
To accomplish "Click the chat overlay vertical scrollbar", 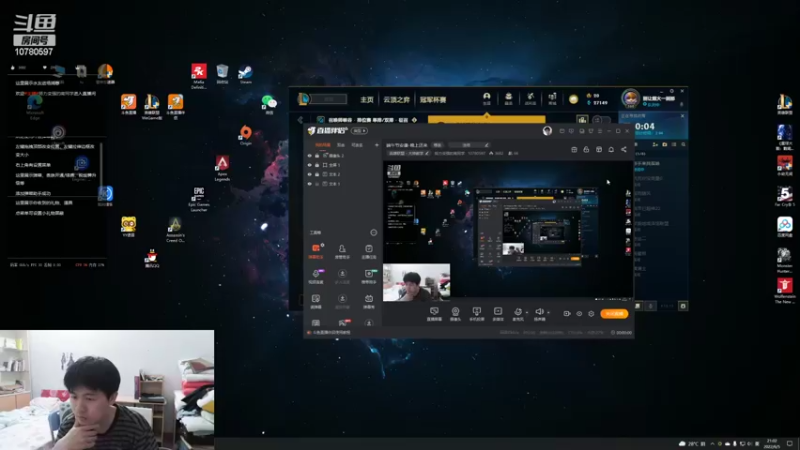I will click(101, 163).
